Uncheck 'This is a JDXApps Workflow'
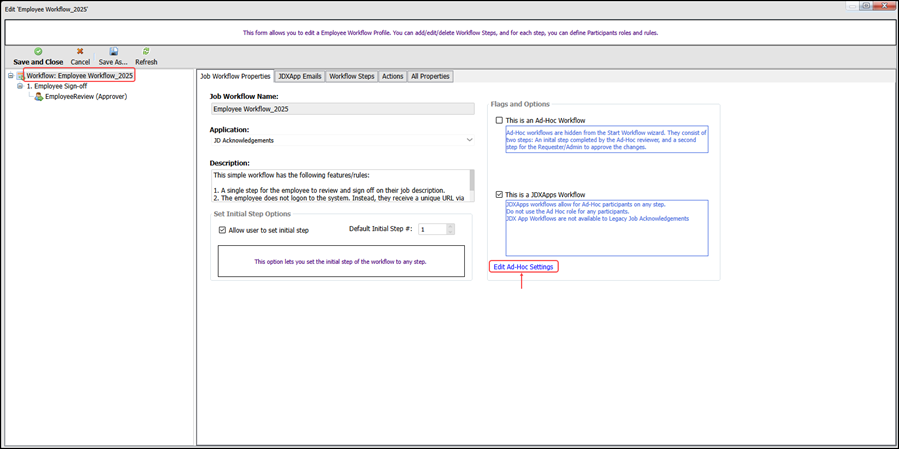Image resolution: width=899 pixels, height=449 pixels. (x=500, y=194)
